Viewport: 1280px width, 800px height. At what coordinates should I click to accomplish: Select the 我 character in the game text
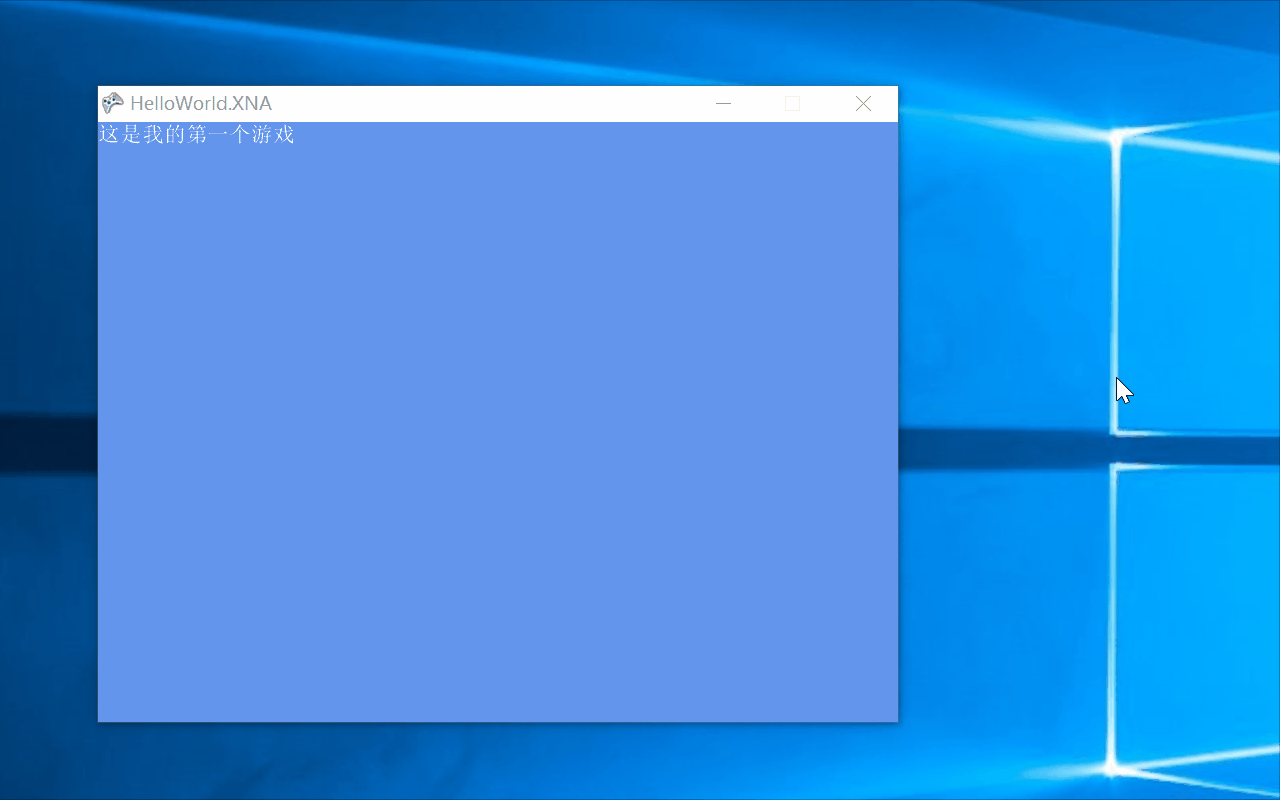click(153, 134)
